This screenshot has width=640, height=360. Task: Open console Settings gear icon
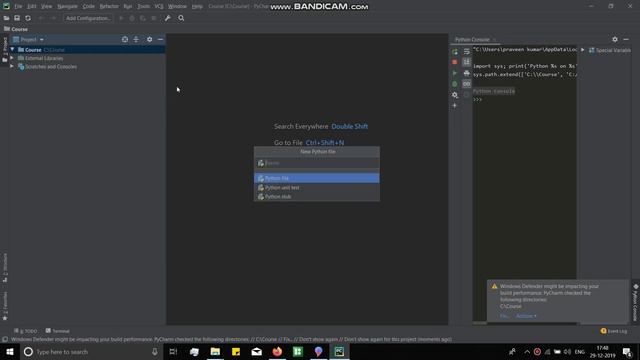tap(455, 95)
